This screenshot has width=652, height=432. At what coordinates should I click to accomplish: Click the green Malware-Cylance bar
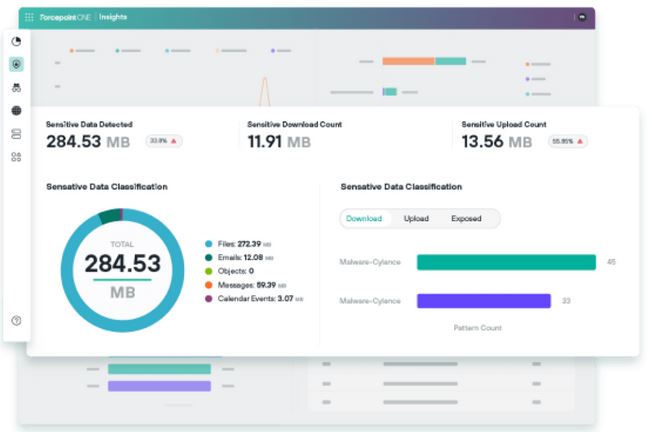(506, 262)
